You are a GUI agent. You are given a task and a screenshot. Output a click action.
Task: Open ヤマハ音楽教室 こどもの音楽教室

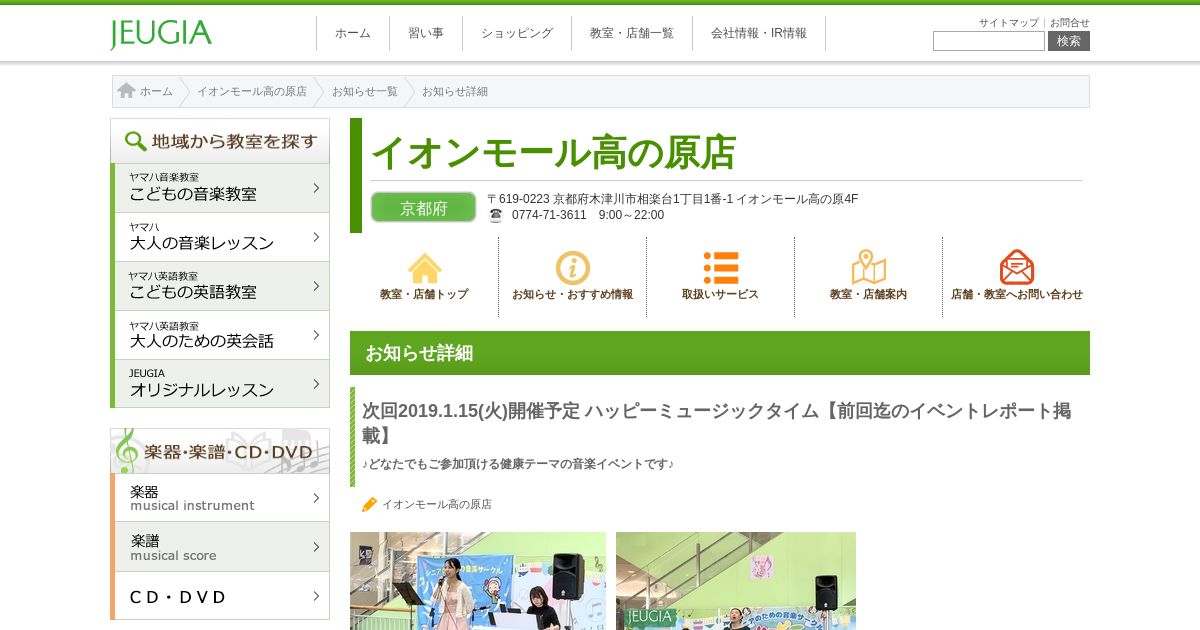[220, 188]
